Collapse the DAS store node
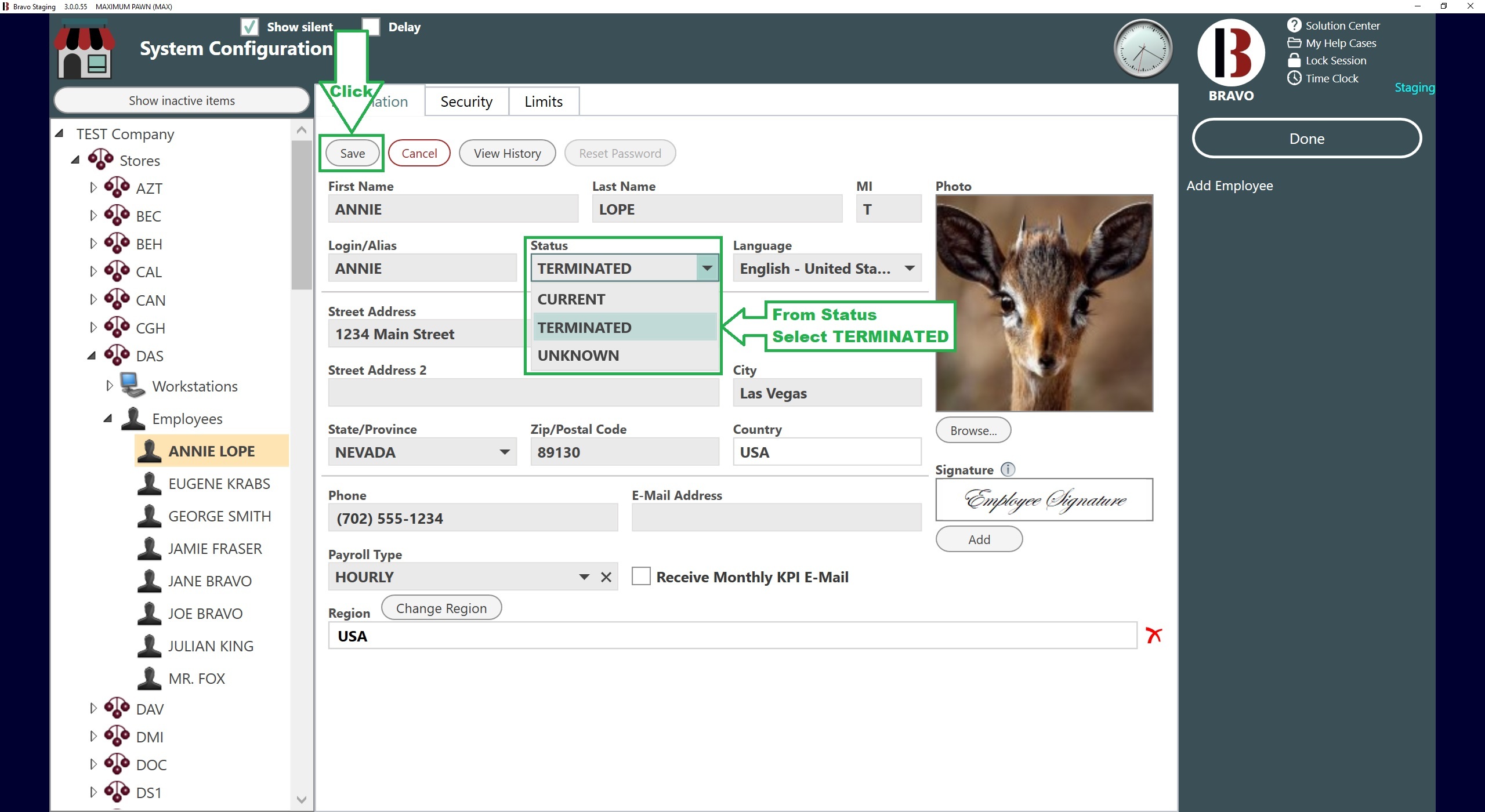Image resolution: width=1485 pixels, height=812 pixels. coord(92,355)
